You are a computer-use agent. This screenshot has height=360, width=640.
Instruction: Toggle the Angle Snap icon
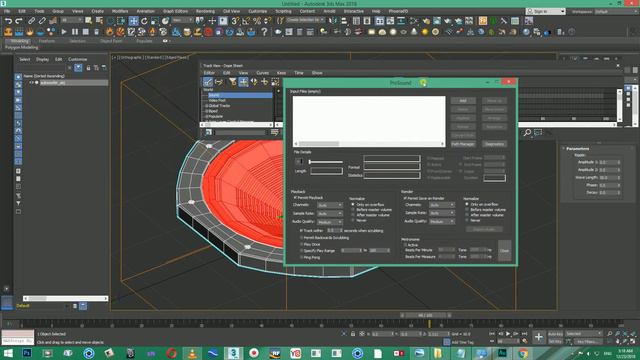[x=246, y=20]
